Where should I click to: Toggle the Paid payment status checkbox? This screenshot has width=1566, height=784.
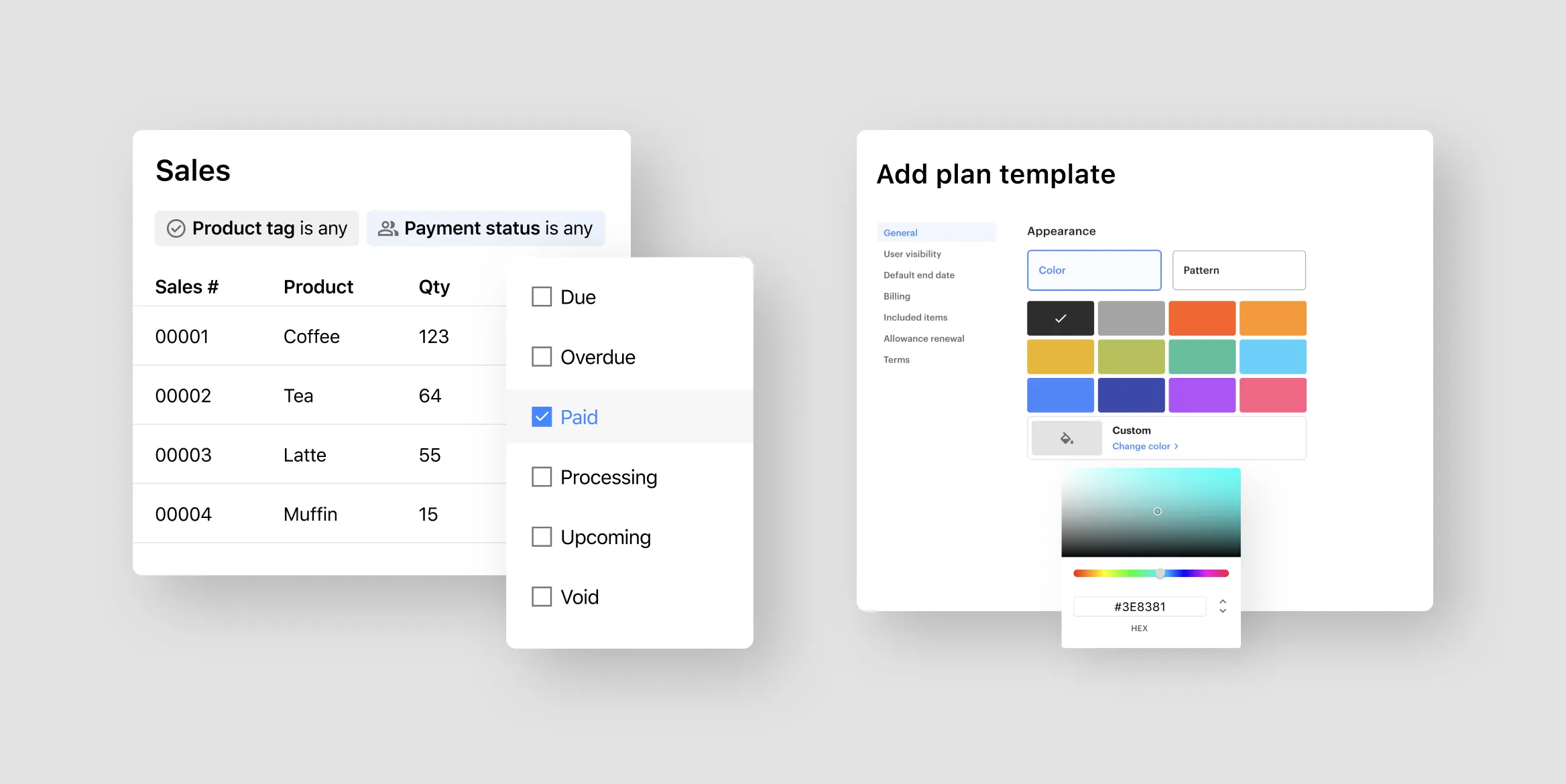[541, 416]
